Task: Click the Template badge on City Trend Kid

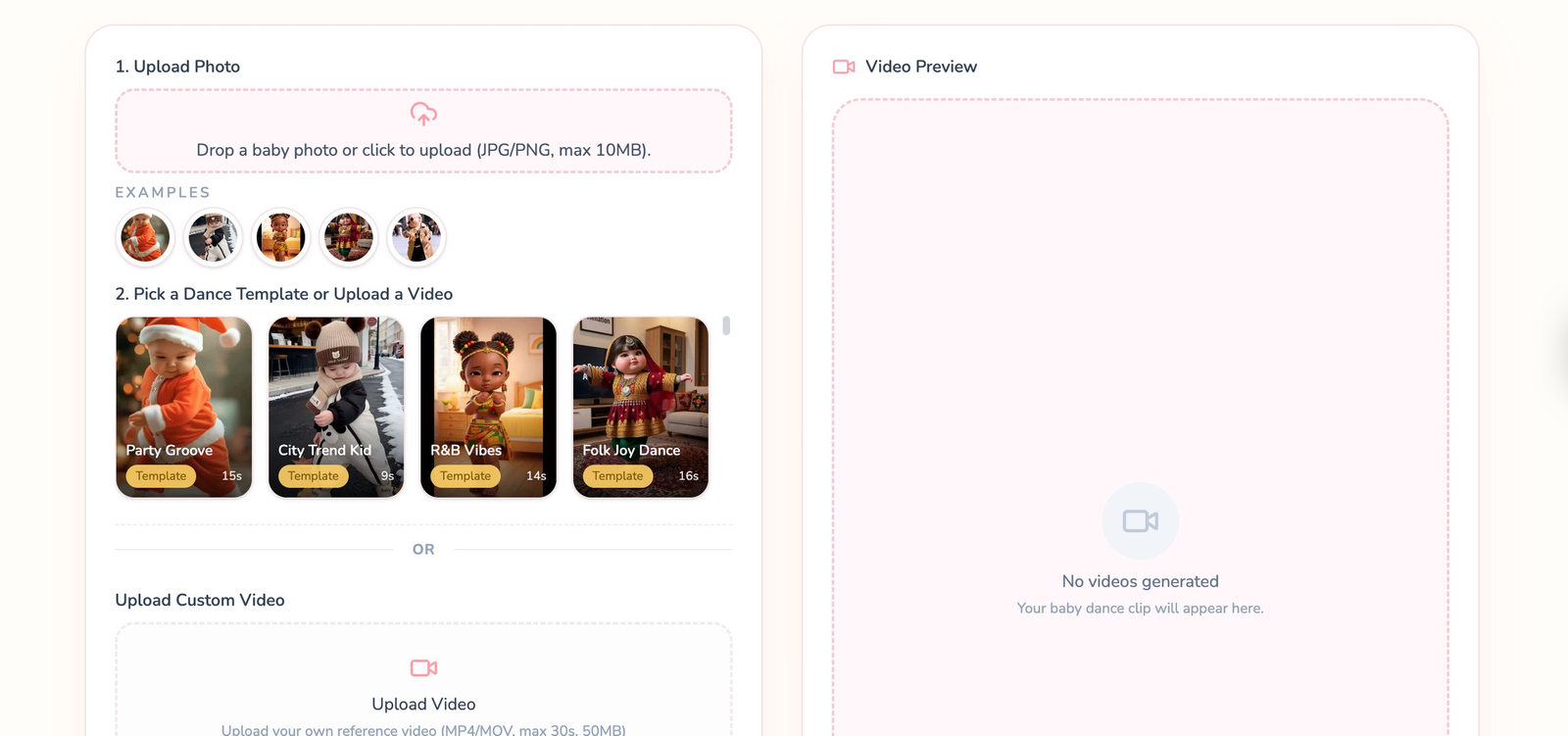Action: coord(314,476)
